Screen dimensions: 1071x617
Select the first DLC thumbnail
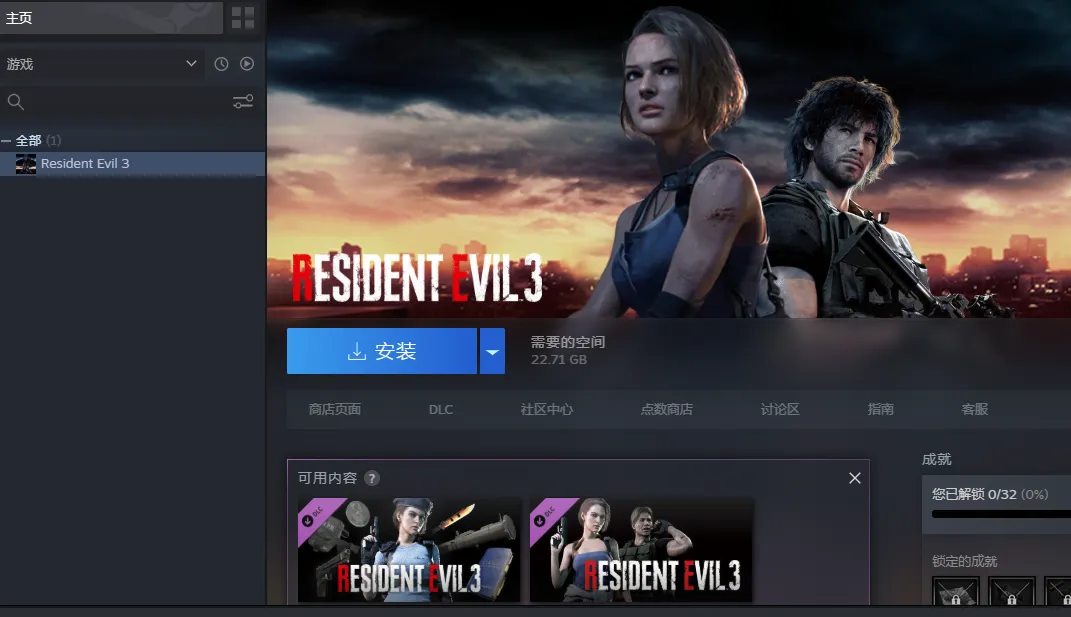(409, 550)
